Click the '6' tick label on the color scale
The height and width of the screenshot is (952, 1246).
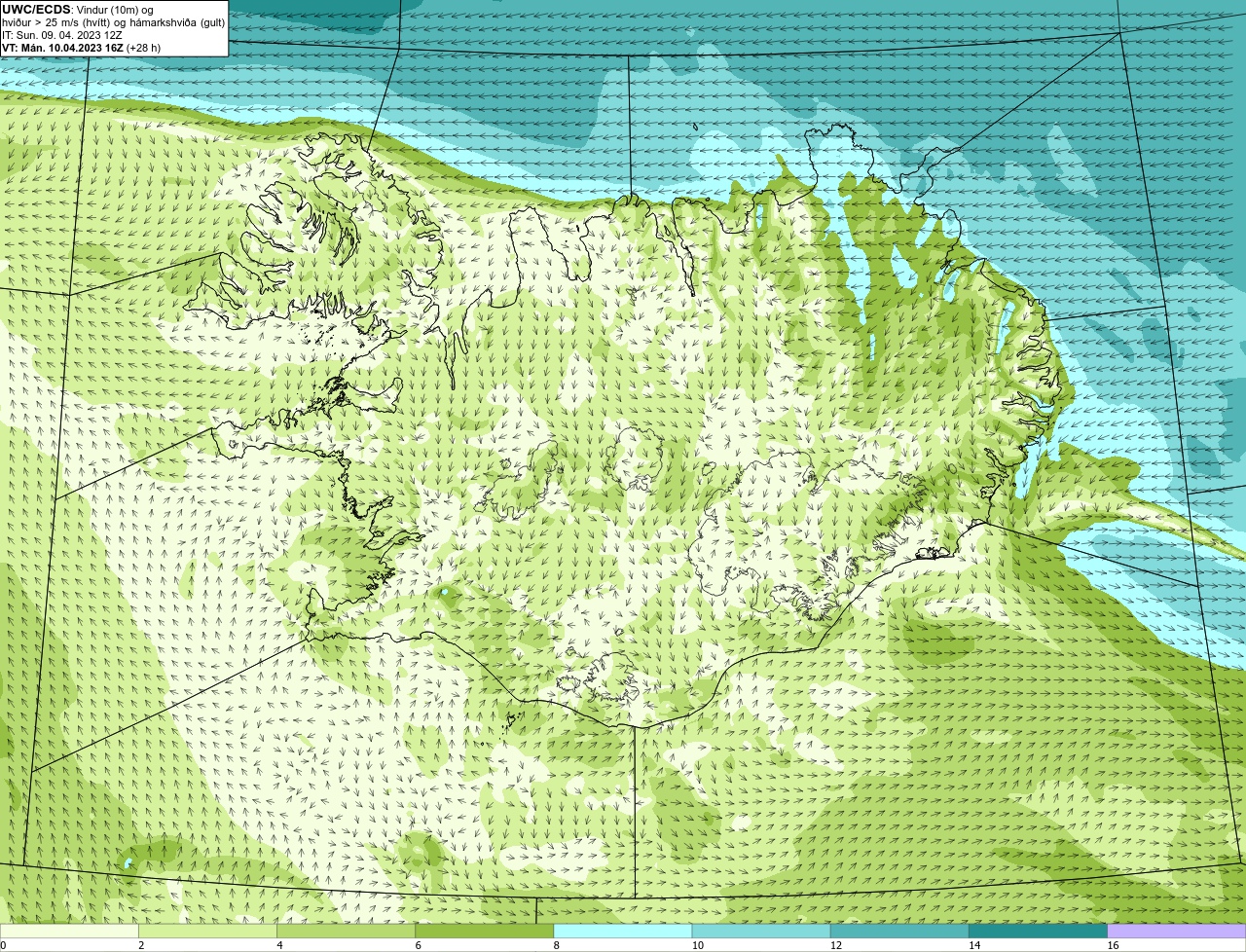[x=418, y=945]
